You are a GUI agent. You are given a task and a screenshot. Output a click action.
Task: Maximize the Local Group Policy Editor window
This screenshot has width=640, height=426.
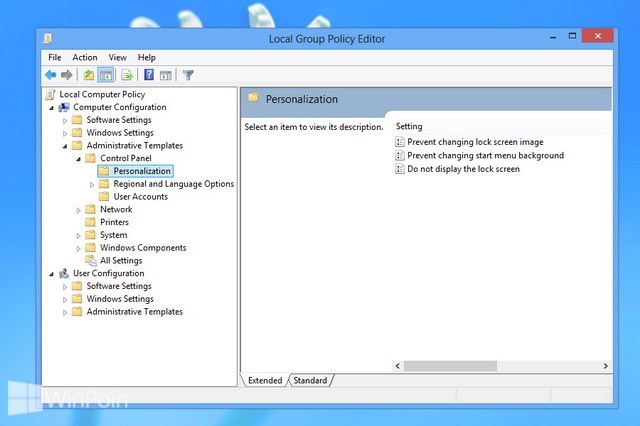(572, 36)
